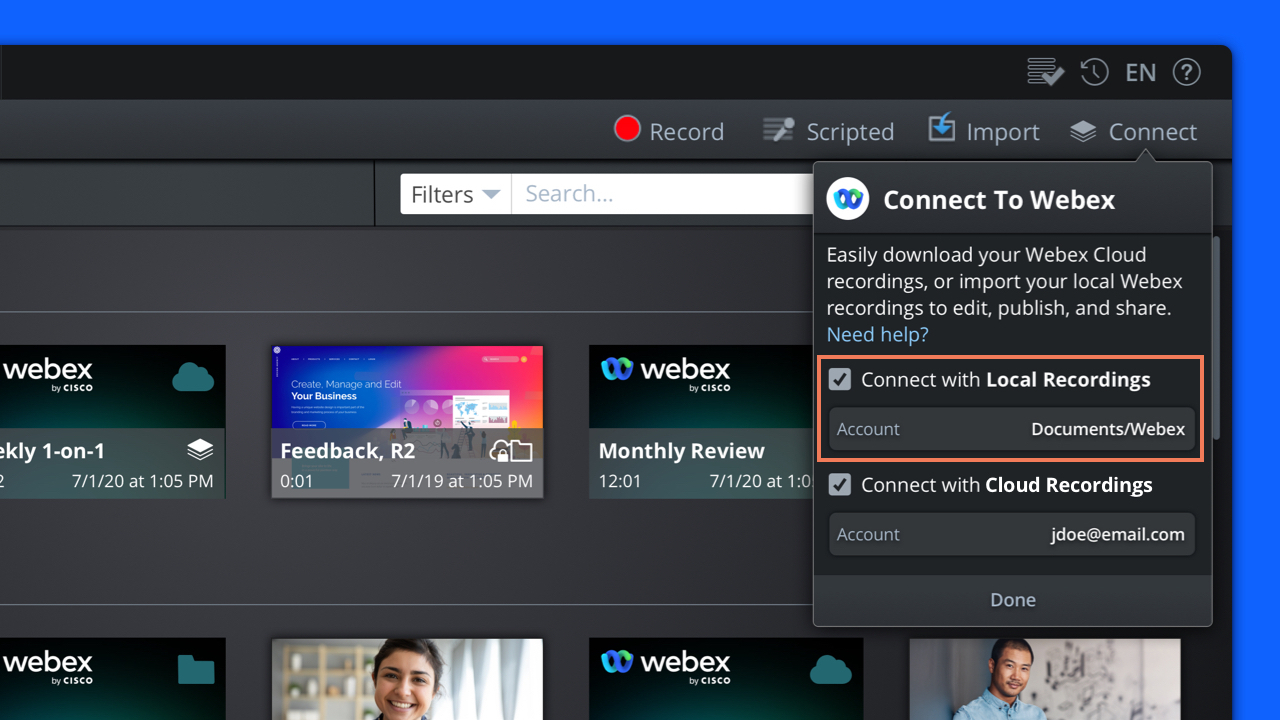The width and height of the screenshot is (1280, 720).
Task: Open the history clock icon
Action: [1094, 72]
